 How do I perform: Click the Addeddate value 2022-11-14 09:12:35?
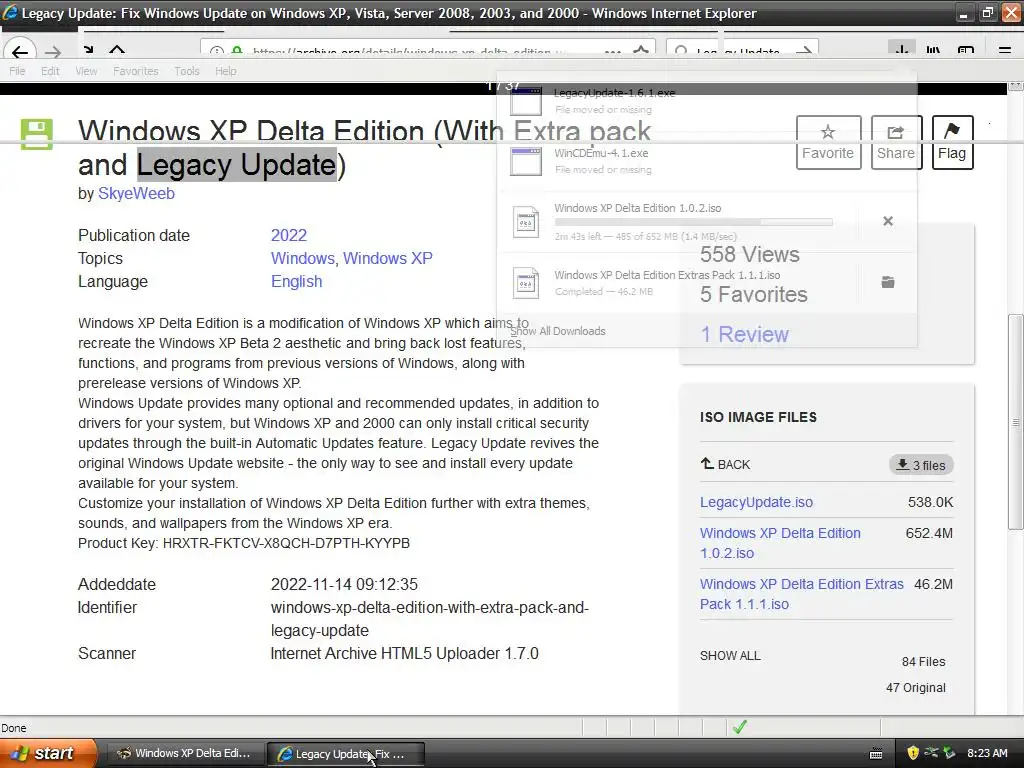[x=344, y=584]
